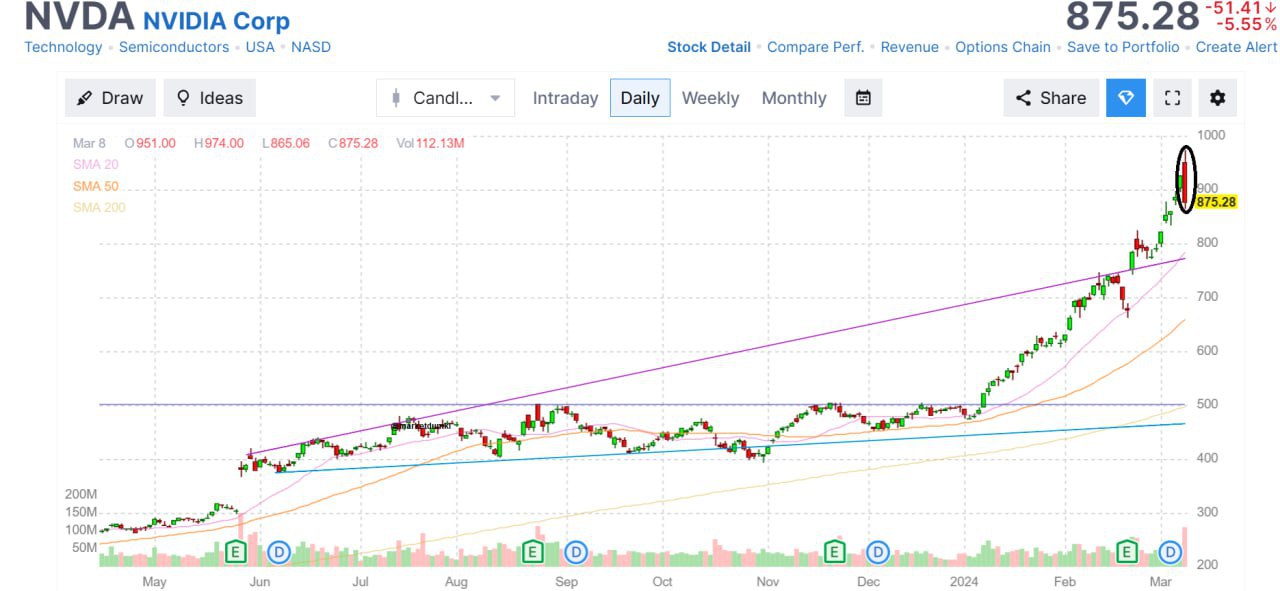This screenshot has height=591, width=1280.
Task: Open the Candle chart type dropdown
Action: pyautogui.click(x=445, y=98)
